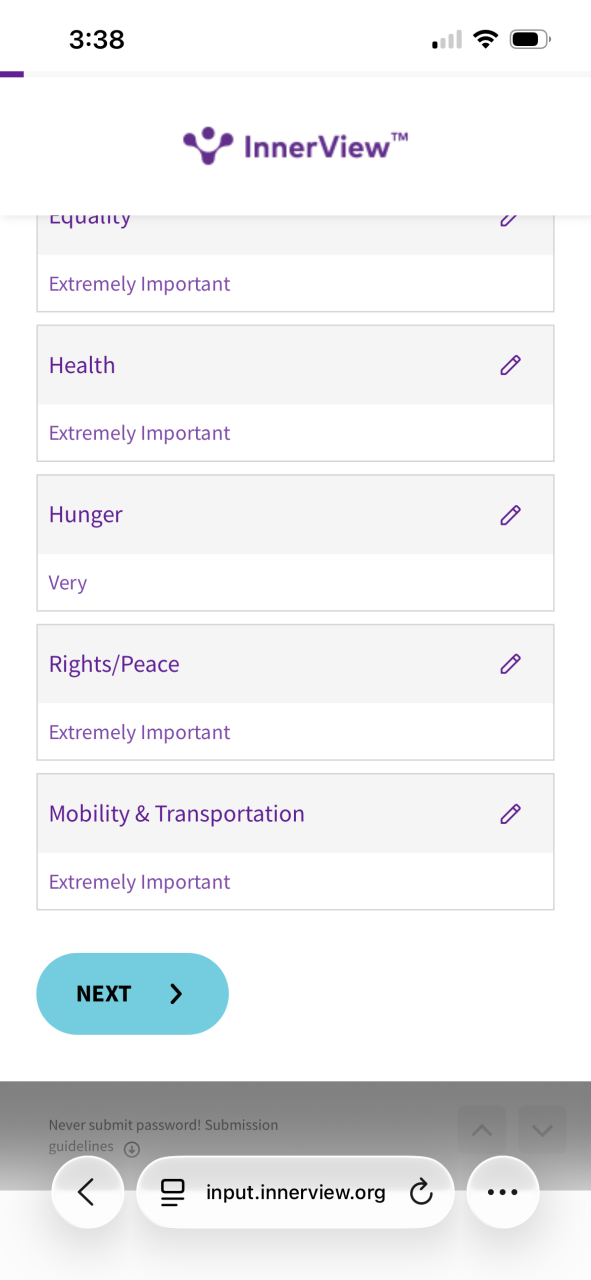Edit the Equality entry with pencil icon

509,220
